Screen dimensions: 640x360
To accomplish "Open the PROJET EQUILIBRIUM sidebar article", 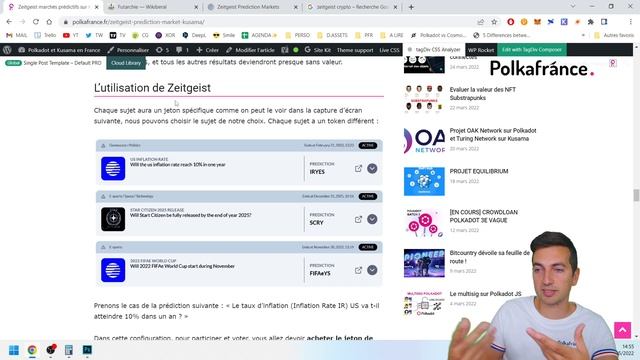I will click(479, 171).
